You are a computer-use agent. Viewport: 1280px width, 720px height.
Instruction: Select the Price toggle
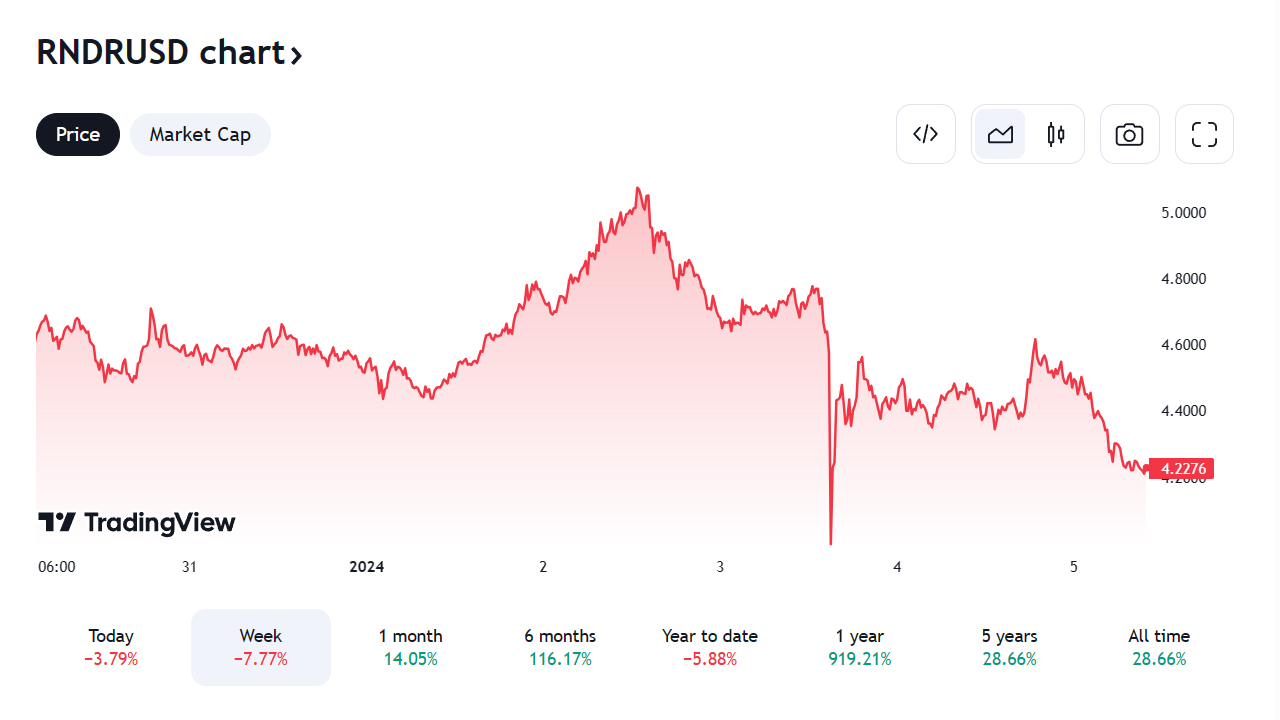click(x=78, y=134)
